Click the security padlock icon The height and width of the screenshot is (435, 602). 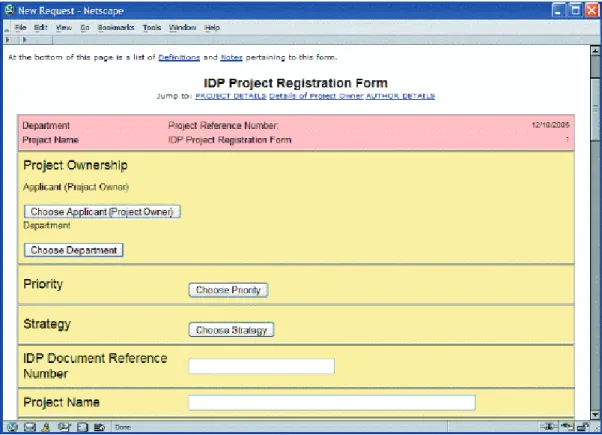click(x=584, y=427)
